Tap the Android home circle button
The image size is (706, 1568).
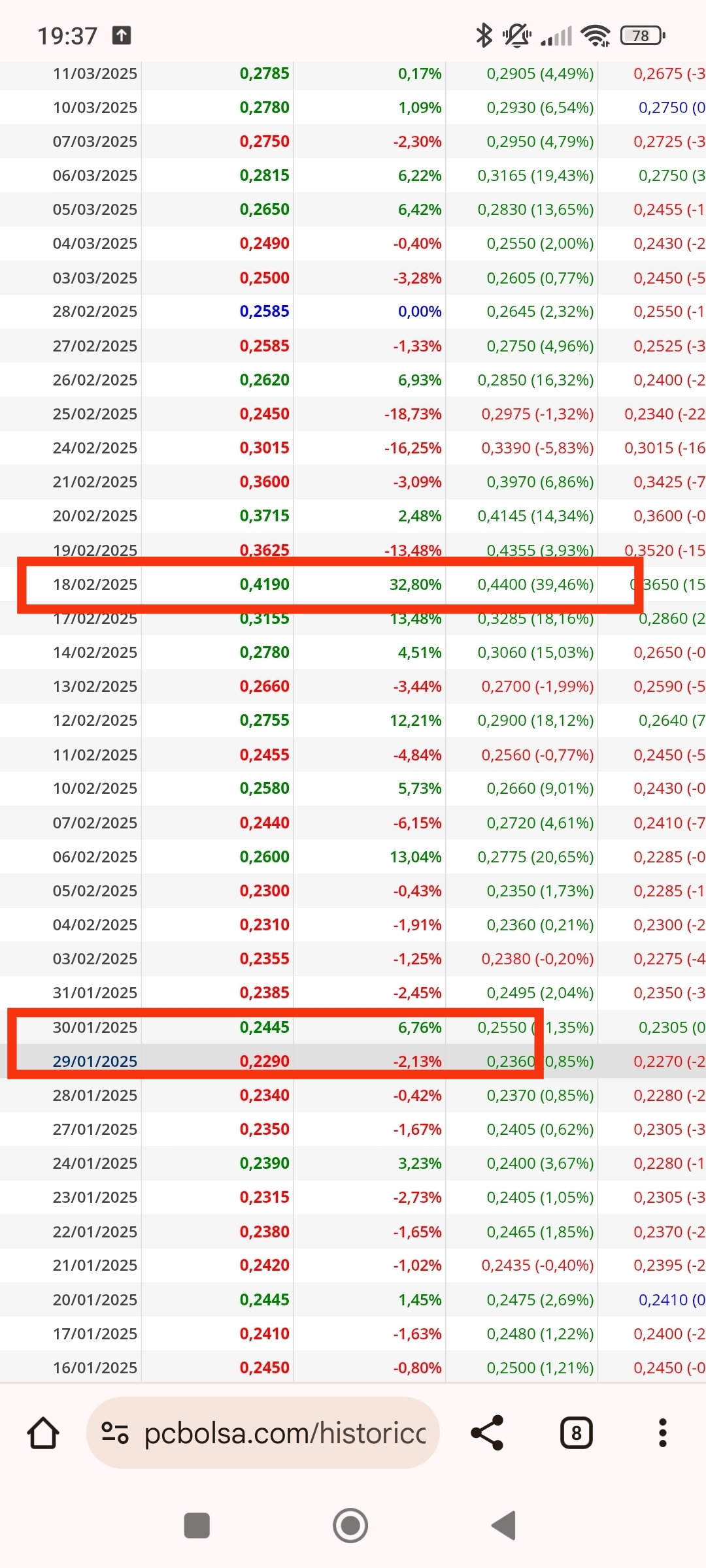tap(350, 1526)
